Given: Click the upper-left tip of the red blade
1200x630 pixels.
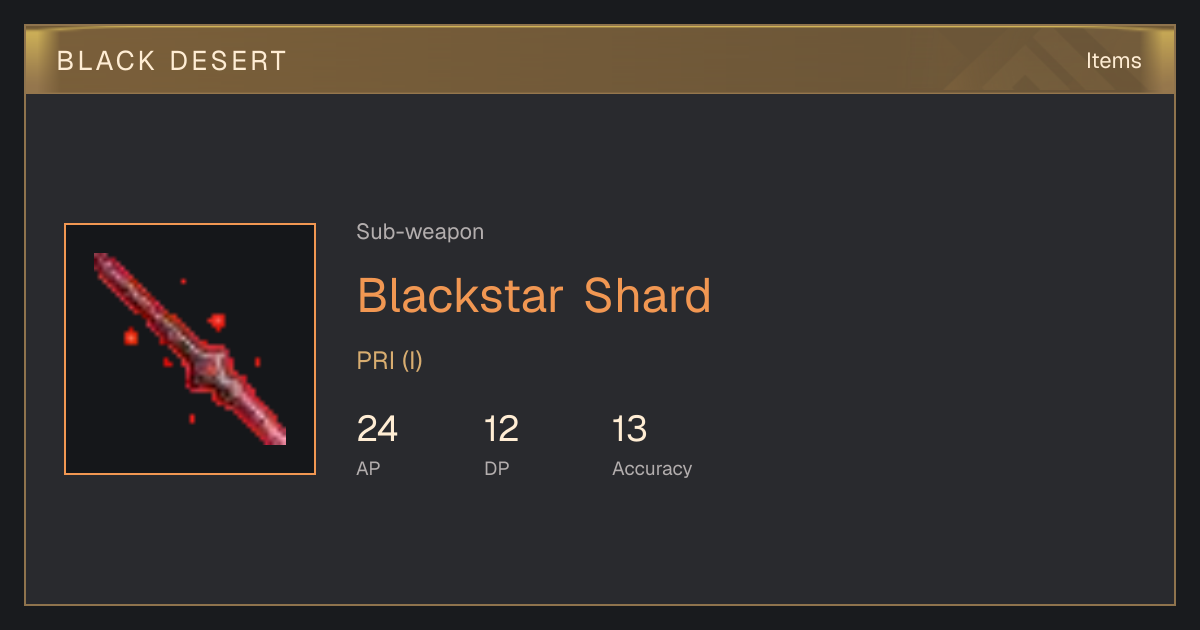Looking at the screenshot, I should coord(101,260).
